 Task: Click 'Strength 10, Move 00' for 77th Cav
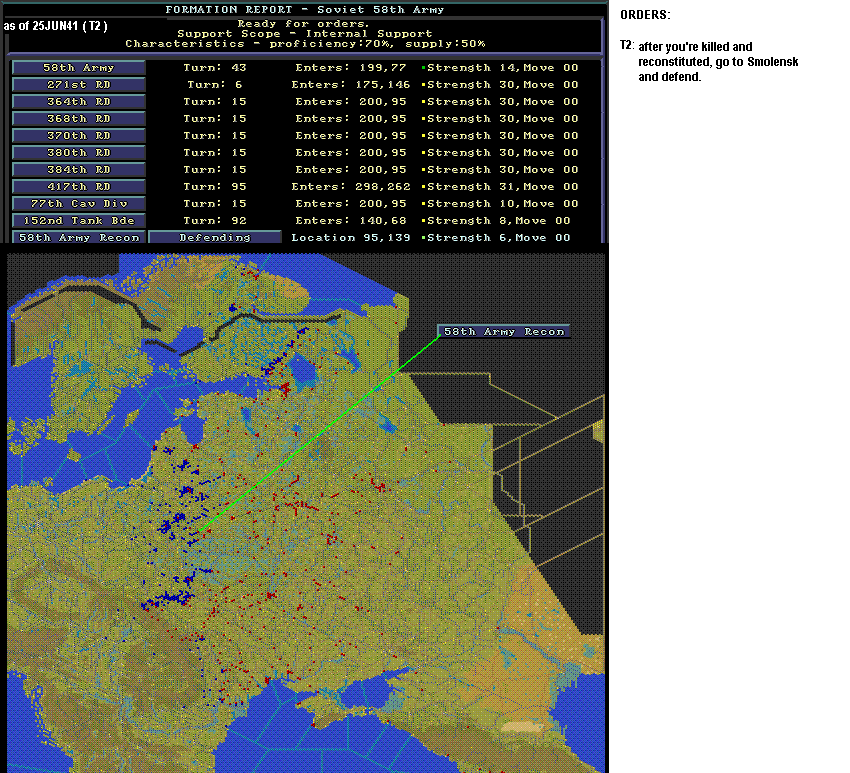(503, 204)
